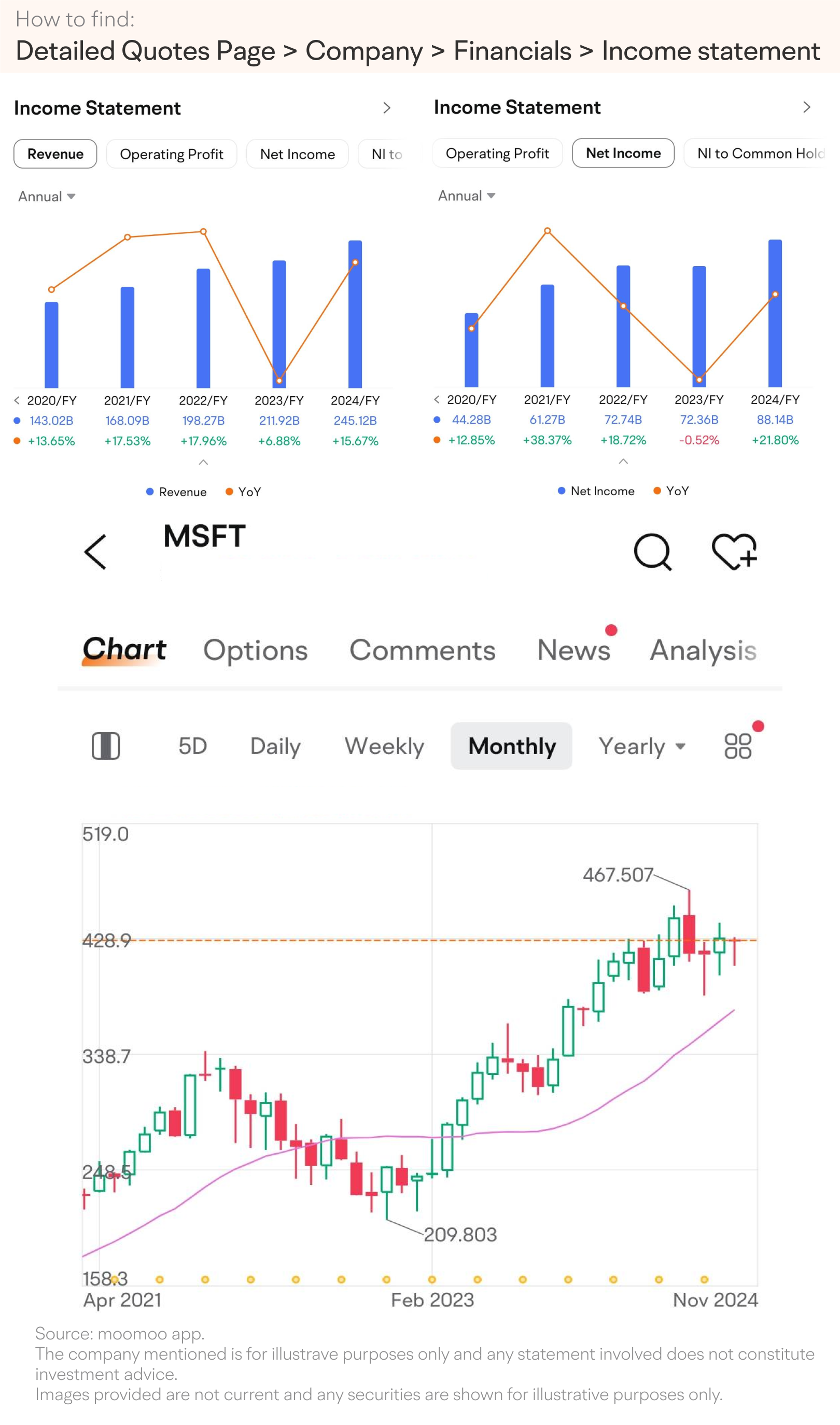Switch to the Options tab

(255, 650)
